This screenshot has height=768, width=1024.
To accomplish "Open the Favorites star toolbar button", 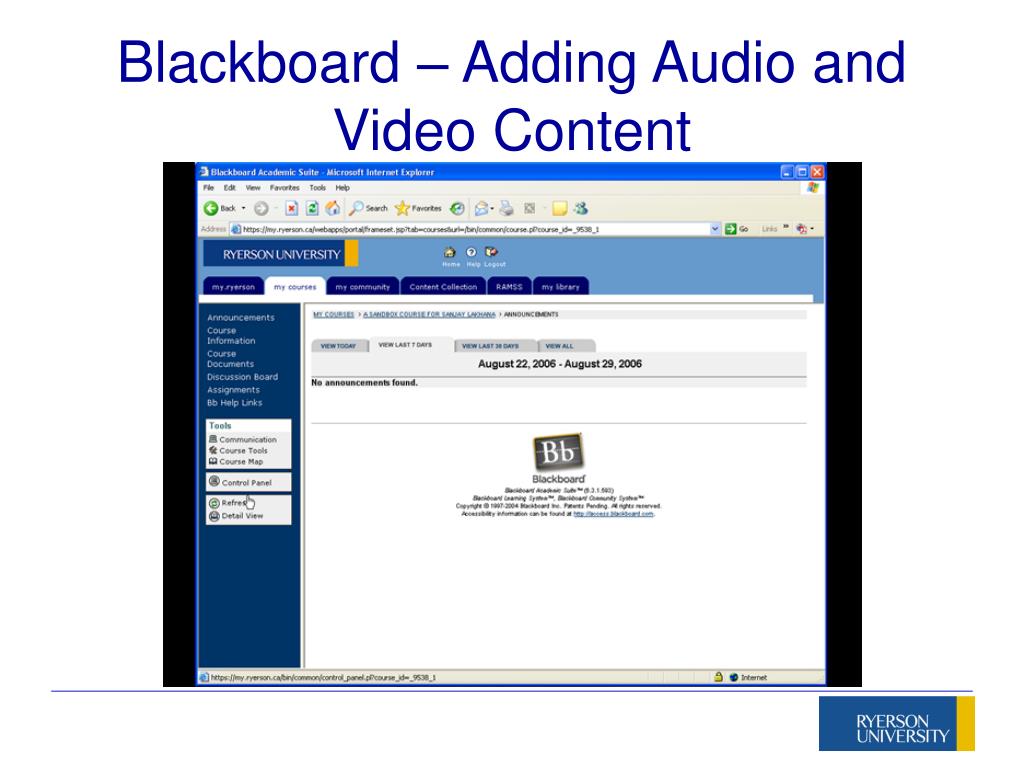I will tap(418, 208).
